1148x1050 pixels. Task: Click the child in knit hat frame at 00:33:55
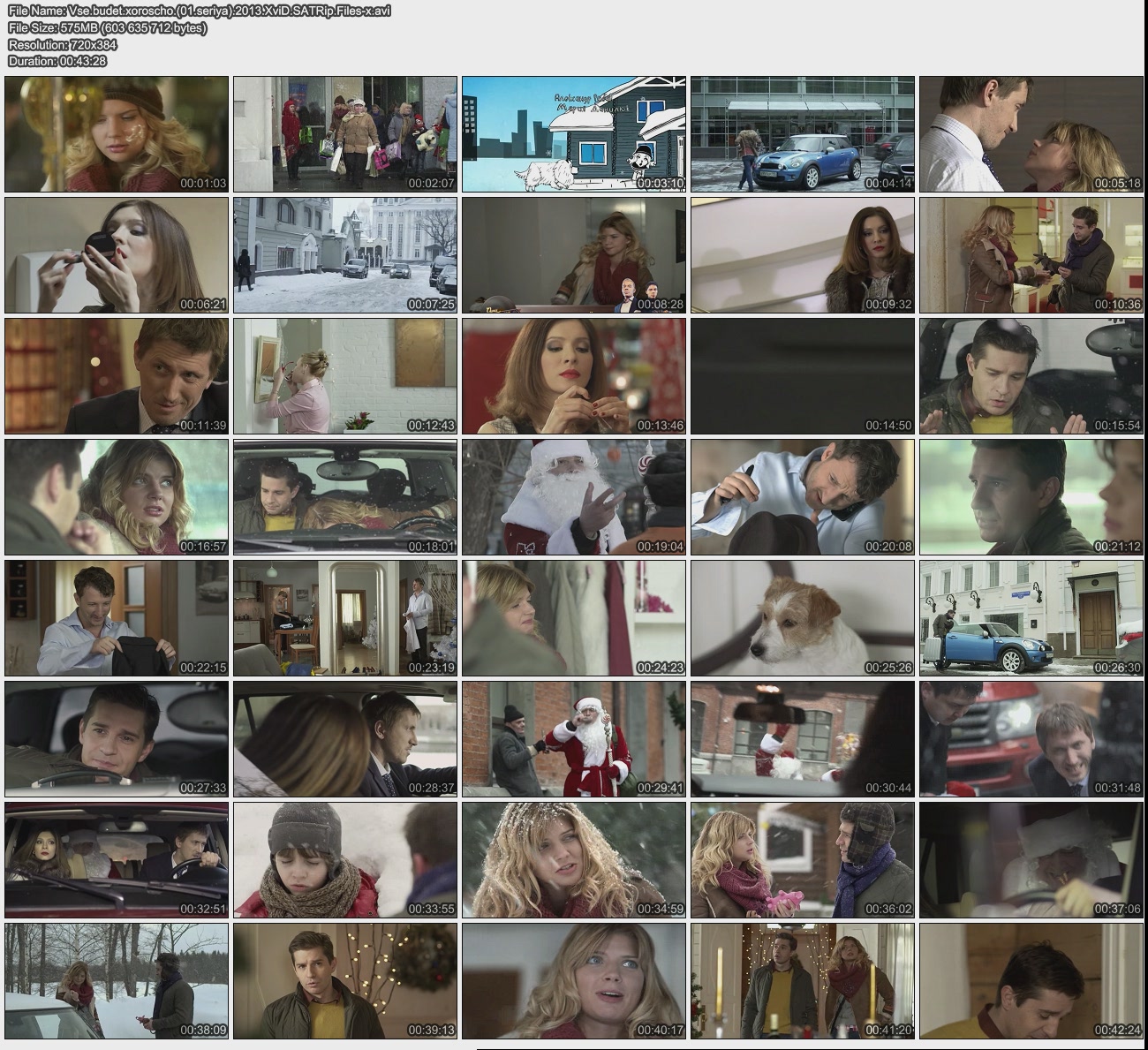(x=344, y=860)
